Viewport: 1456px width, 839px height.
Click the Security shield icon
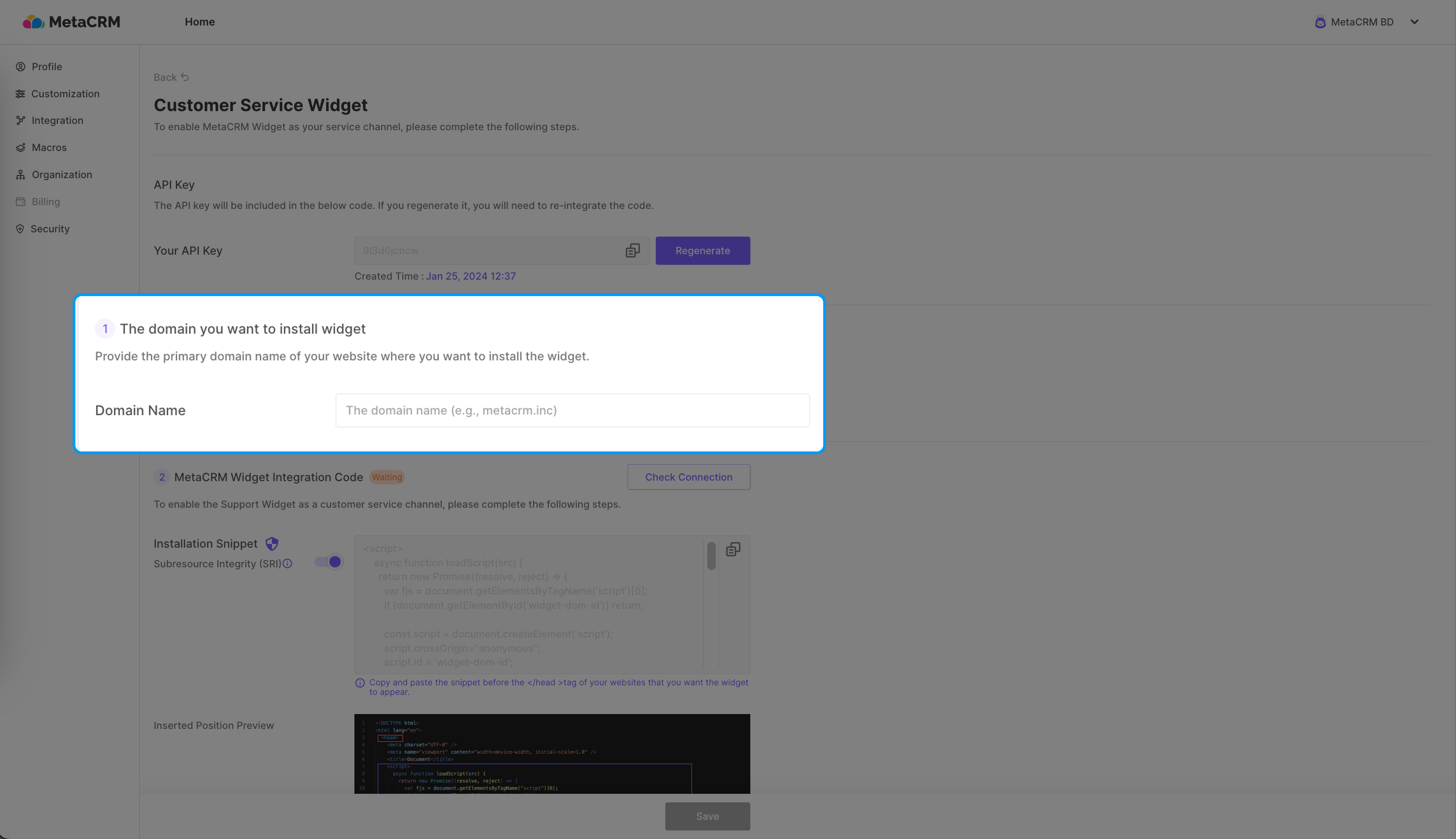(20, 229)
